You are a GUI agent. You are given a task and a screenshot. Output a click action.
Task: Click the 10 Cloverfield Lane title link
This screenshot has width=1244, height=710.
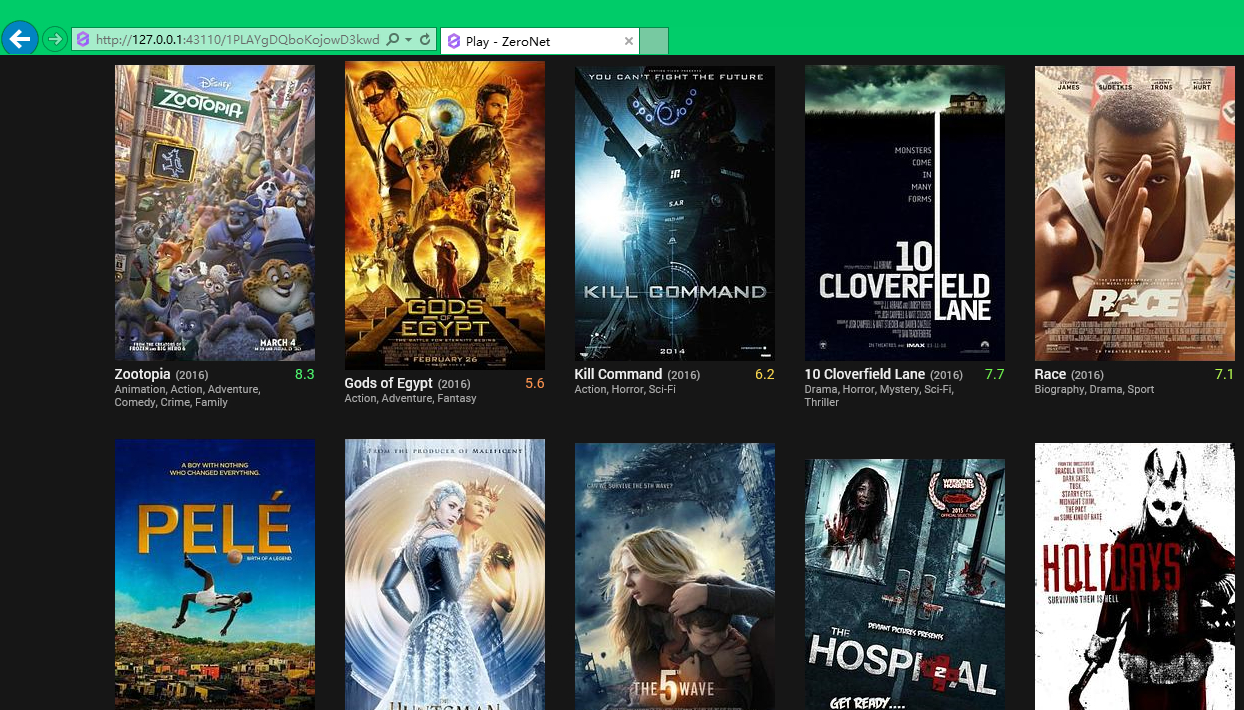[865, 374]
